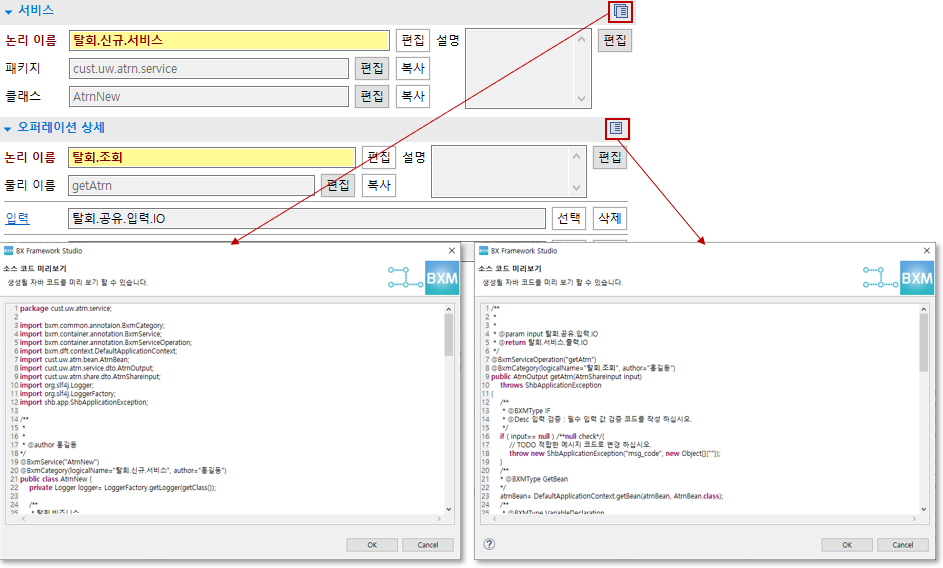Click operation logical name field 탈회.조회
This screenshot has width=943, height=568.
click(212, 158)
